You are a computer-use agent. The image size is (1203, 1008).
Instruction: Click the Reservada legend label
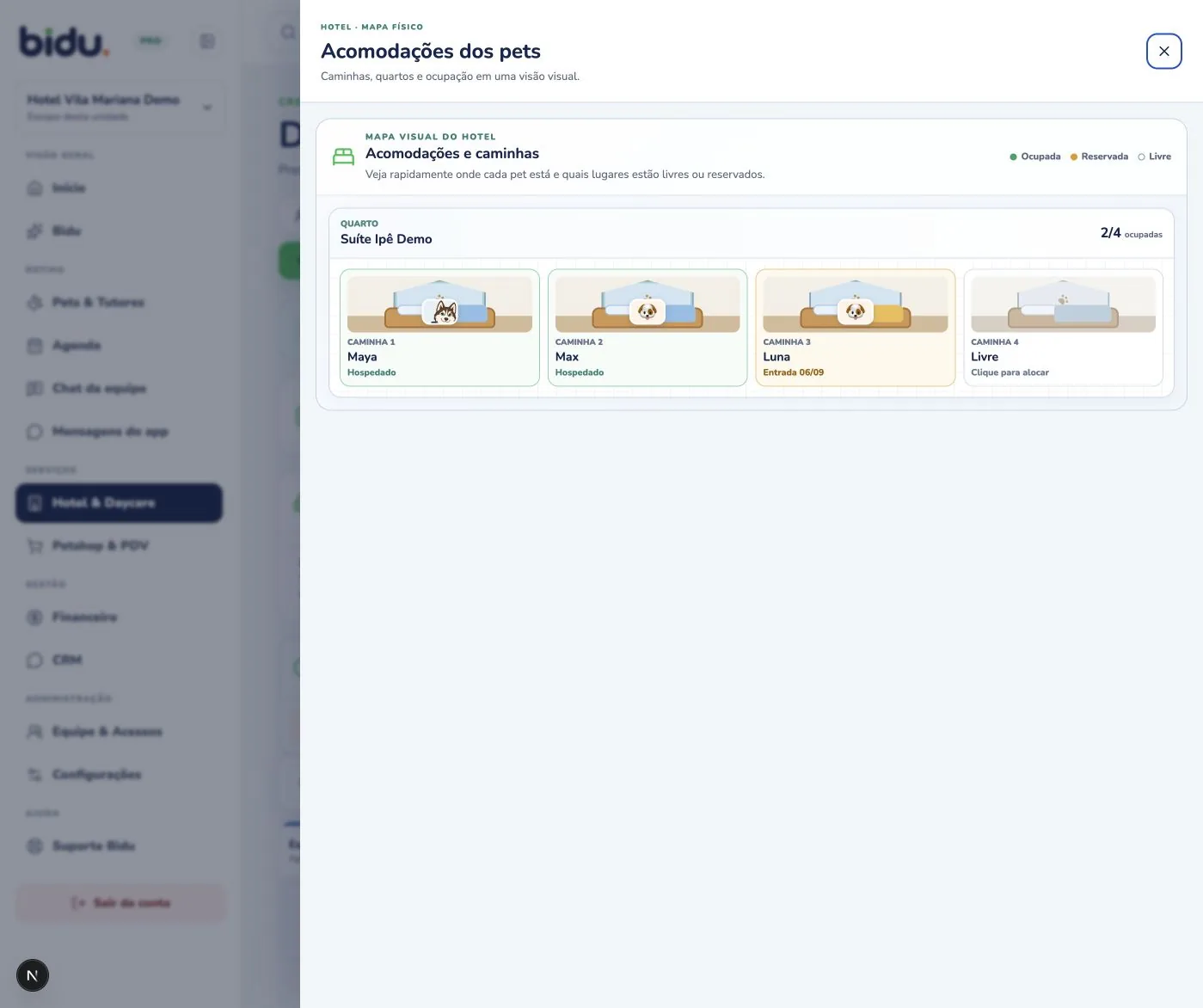[x=1104, y=157]
